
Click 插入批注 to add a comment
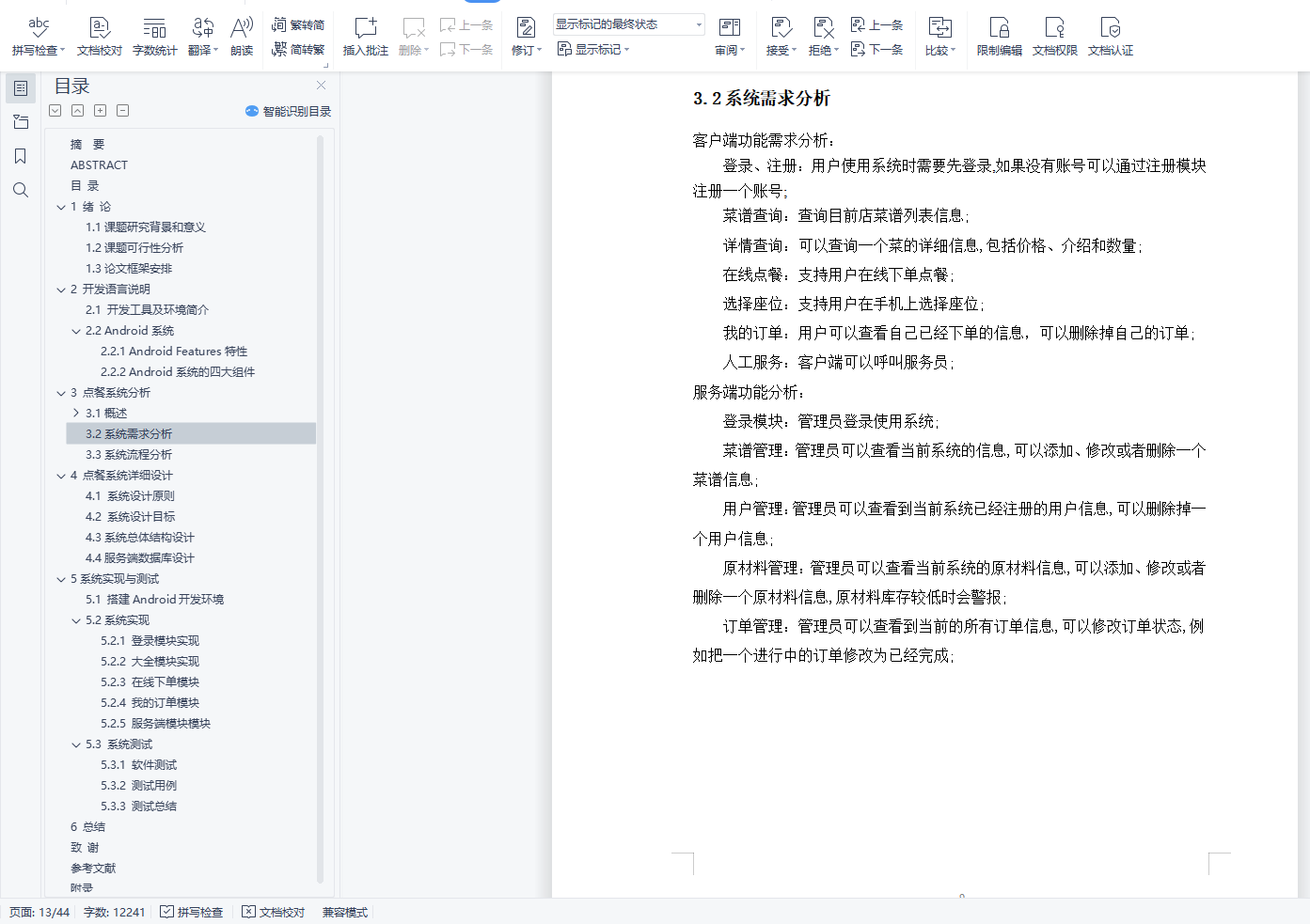coord(366,37)
